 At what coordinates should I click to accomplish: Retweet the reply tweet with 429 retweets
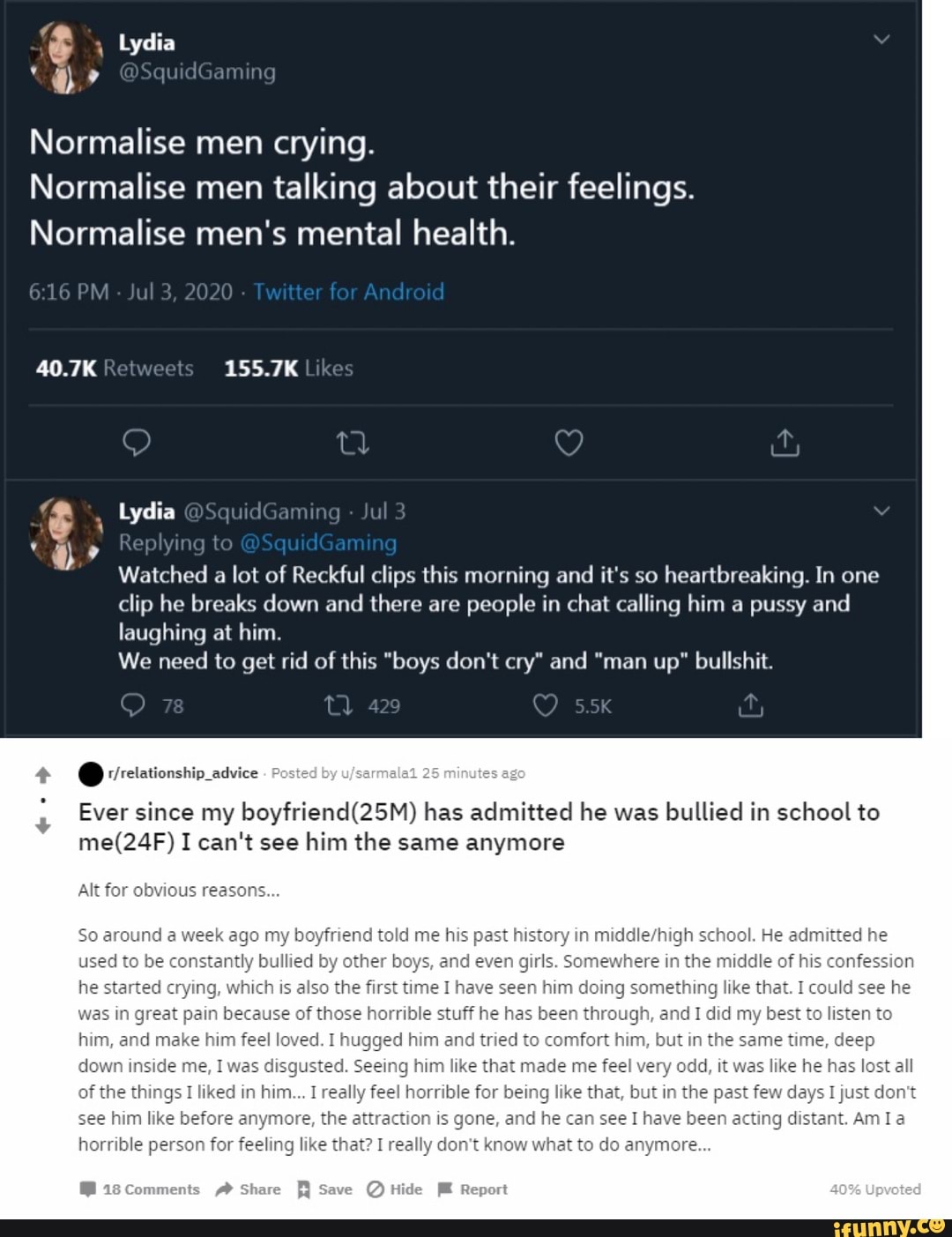tap(338, 705)
